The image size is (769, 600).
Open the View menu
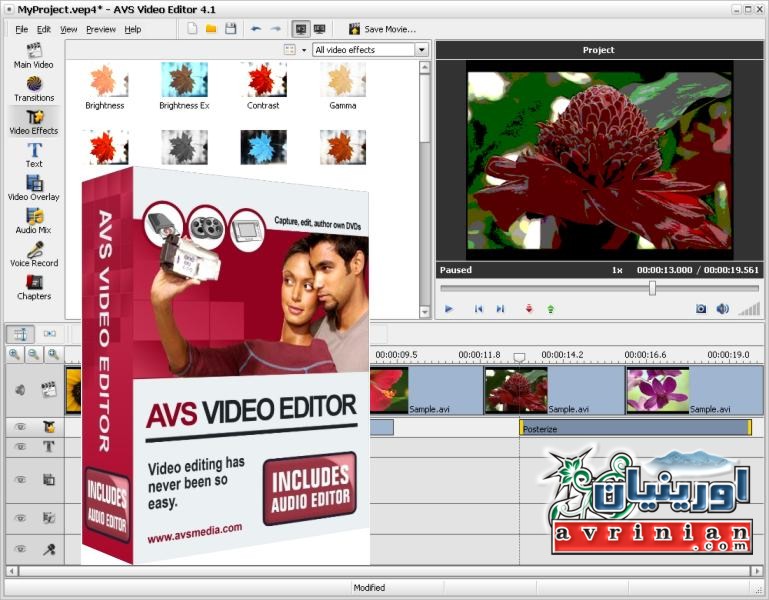(69, 29)
